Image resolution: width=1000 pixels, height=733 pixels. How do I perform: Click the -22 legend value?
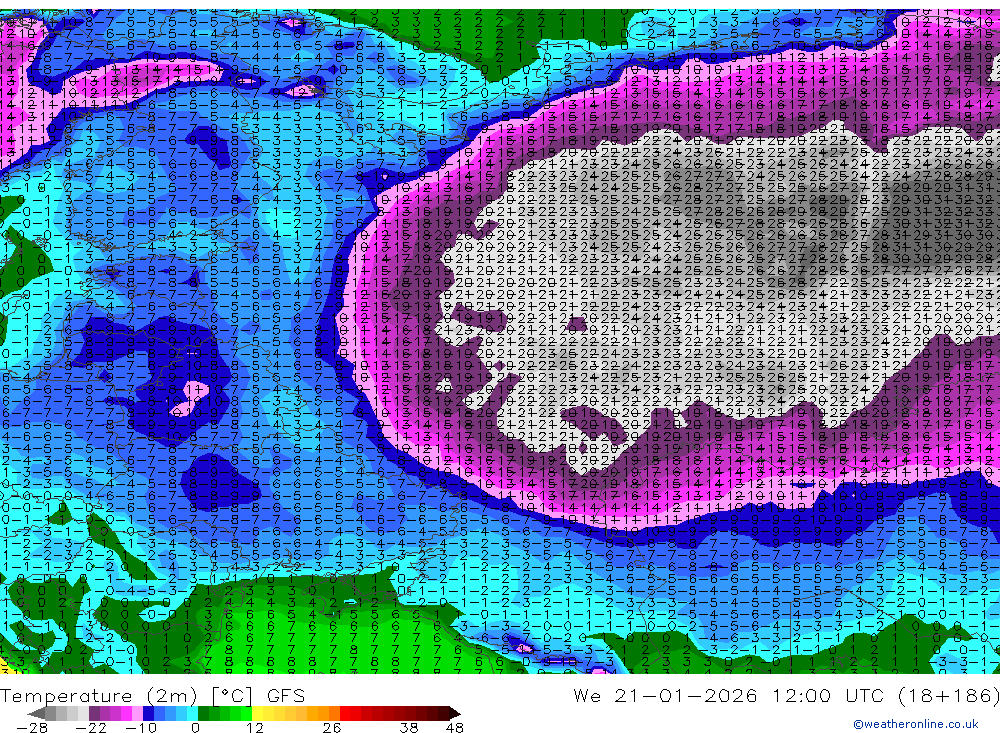click(x=91, y=727)
